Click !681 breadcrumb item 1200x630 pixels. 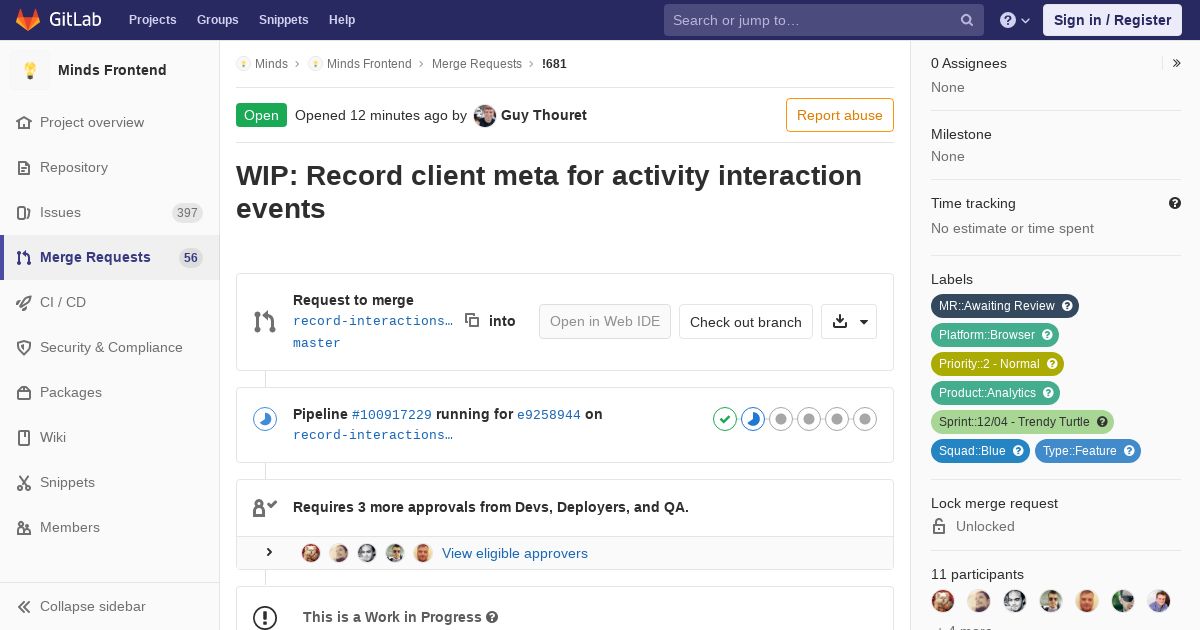coord(554,63)
